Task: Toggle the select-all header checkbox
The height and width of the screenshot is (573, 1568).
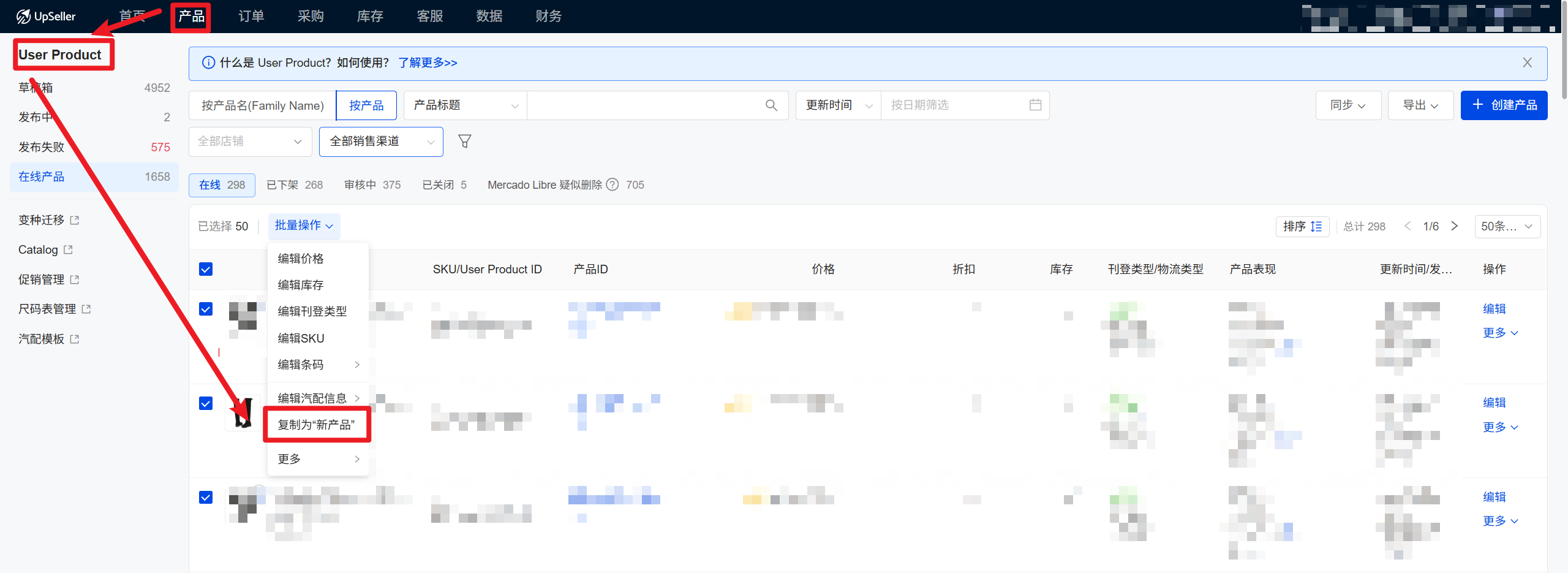Action: (x=206, y=269)
